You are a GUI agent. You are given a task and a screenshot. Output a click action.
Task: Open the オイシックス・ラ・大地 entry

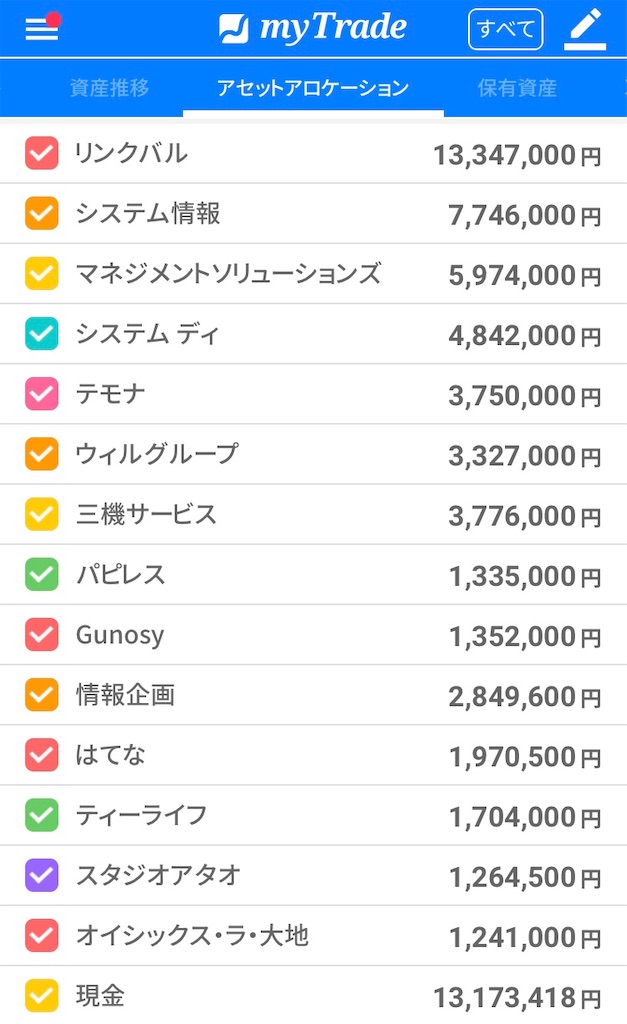point(314,936)
